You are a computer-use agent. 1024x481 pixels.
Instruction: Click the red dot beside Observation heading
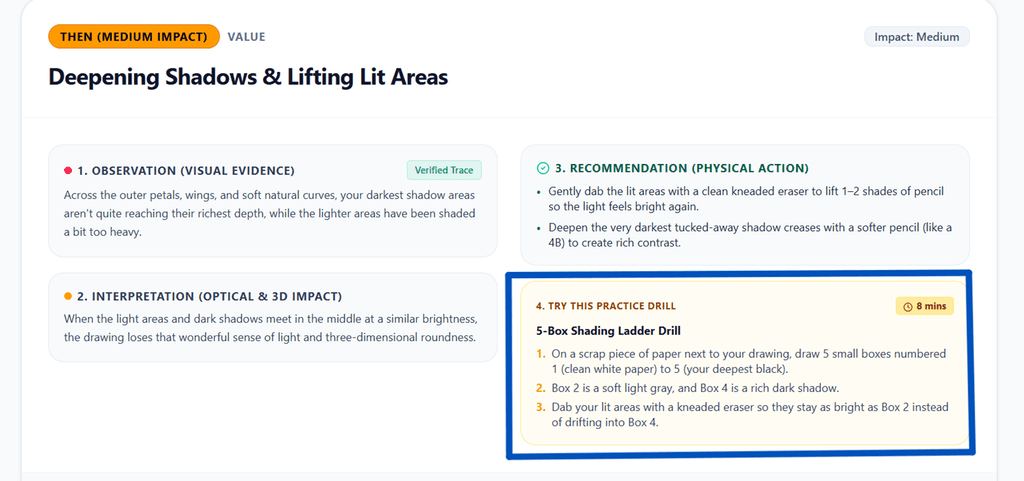point(68,171)
